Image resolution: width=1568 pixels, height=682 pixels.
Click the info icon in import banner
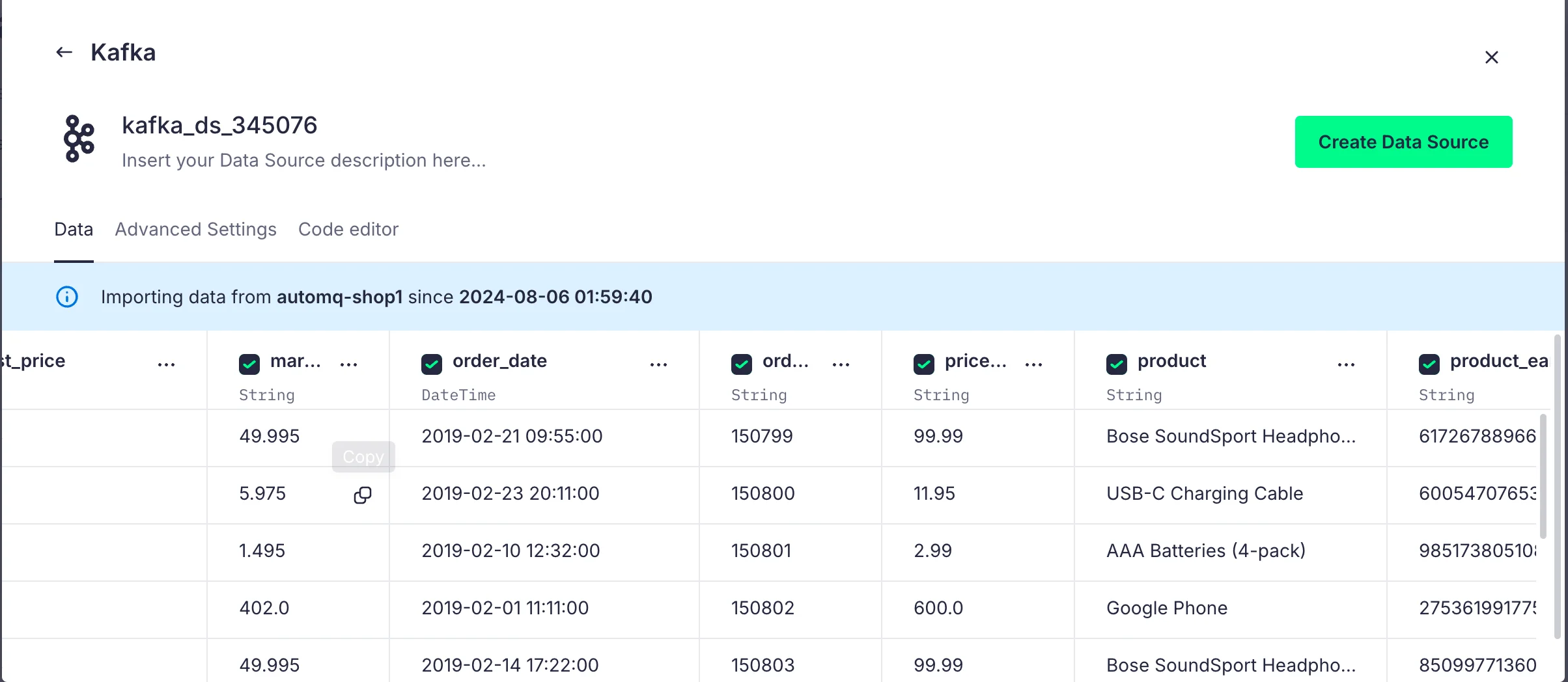pyautogui.click(x=67, y=297)
